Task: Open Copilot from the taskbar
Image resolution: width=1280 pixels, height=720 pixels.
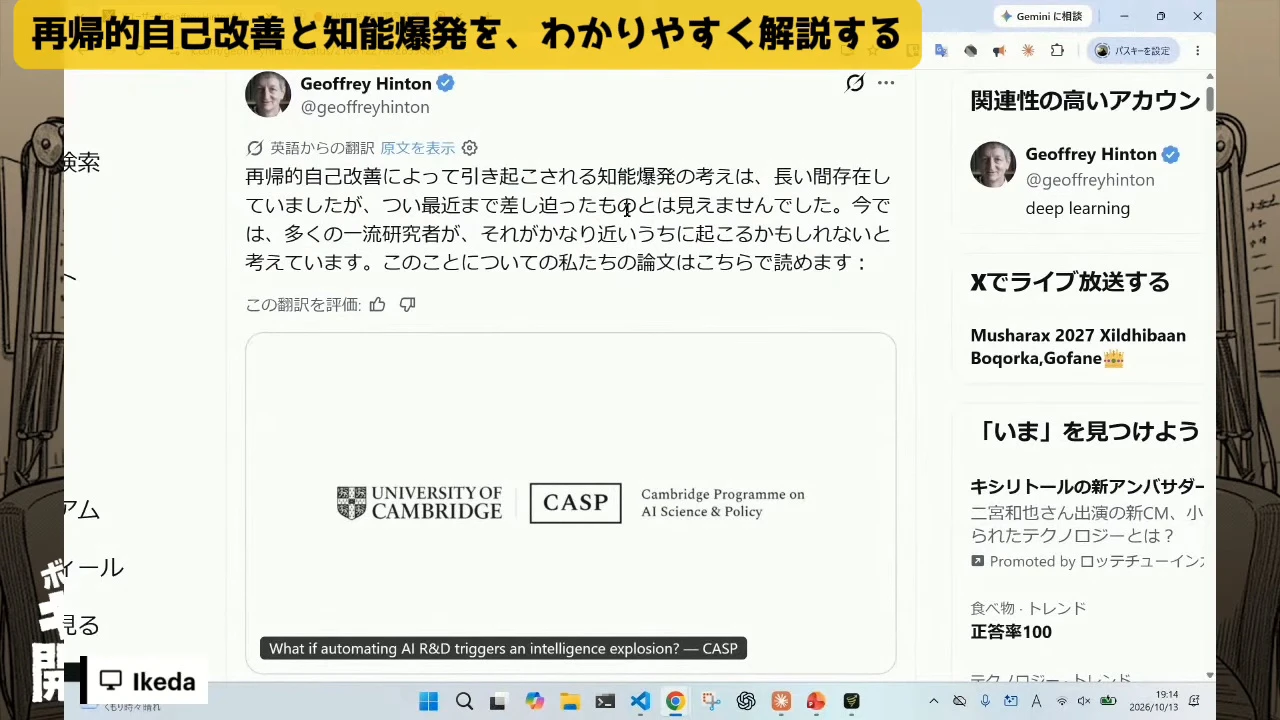Action: 535,701
